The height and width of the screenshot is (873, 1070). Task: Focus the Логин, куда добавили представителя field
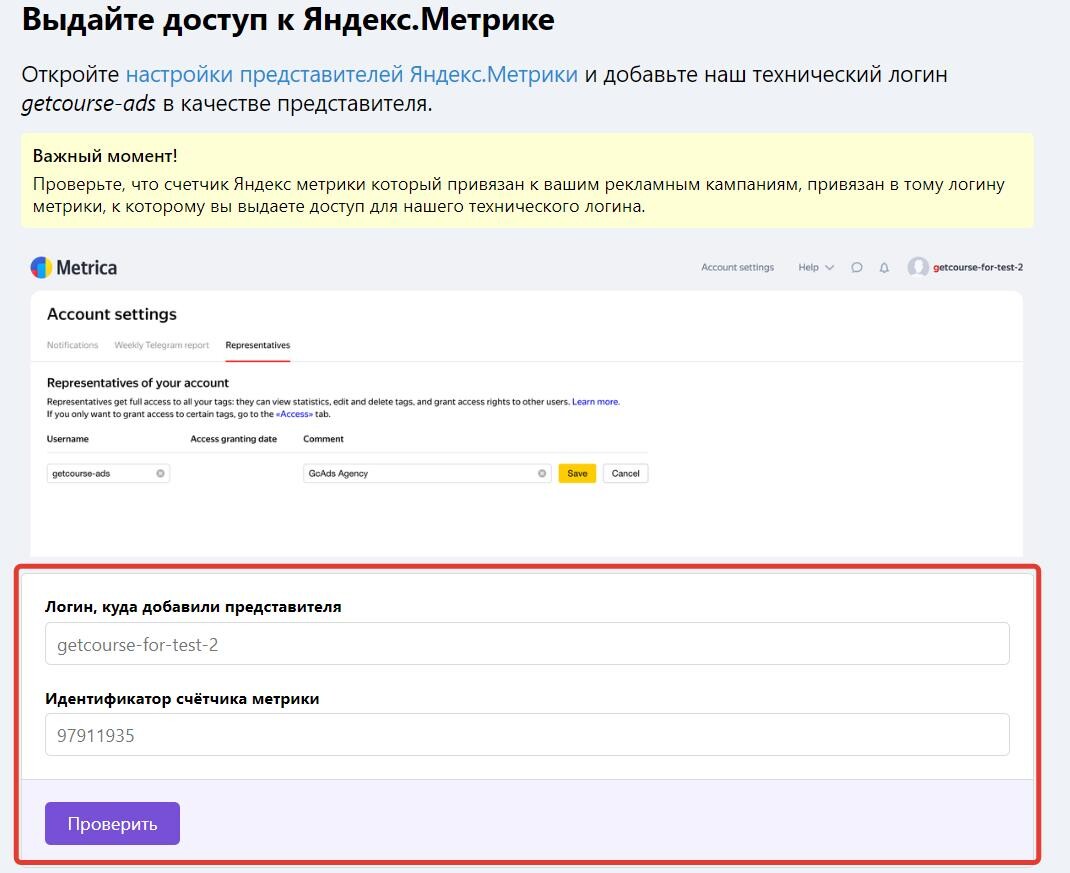click(527, 644)
